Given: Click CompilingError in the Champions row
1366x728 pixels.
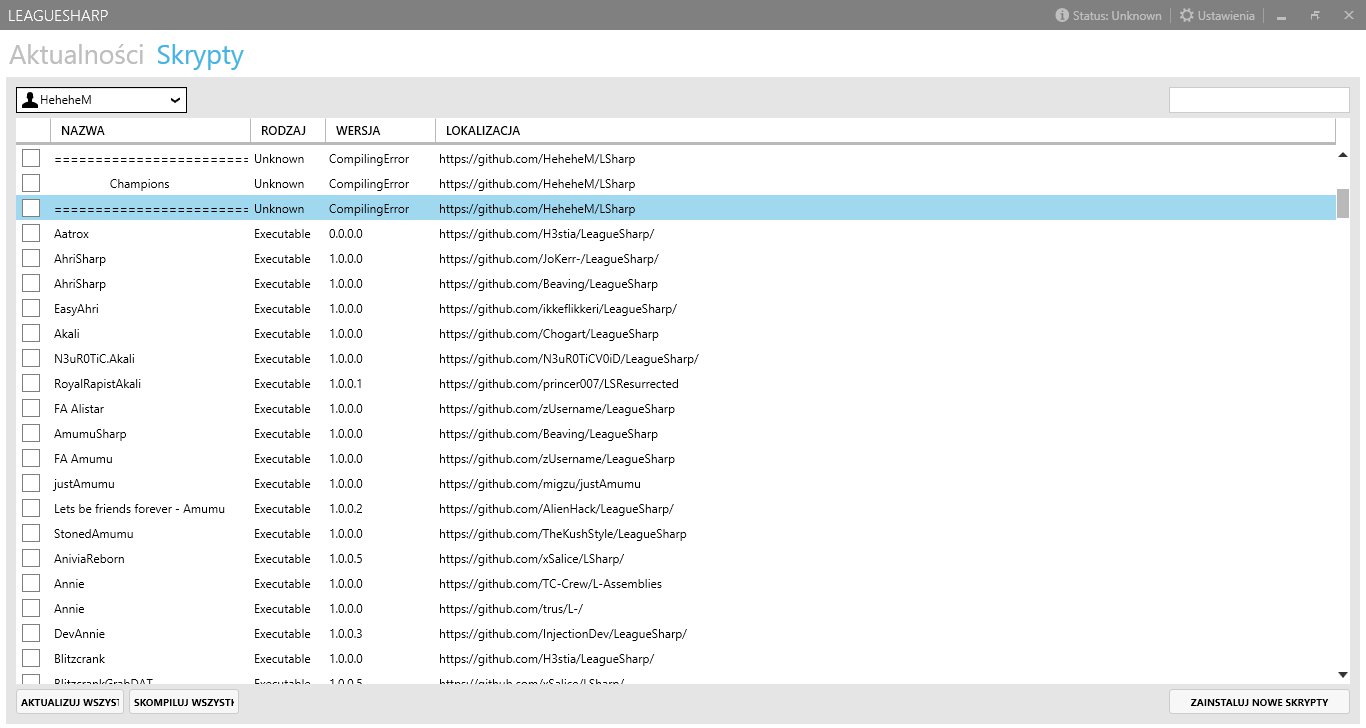Looking at the screenshot, I should click(x=369, y=184).
